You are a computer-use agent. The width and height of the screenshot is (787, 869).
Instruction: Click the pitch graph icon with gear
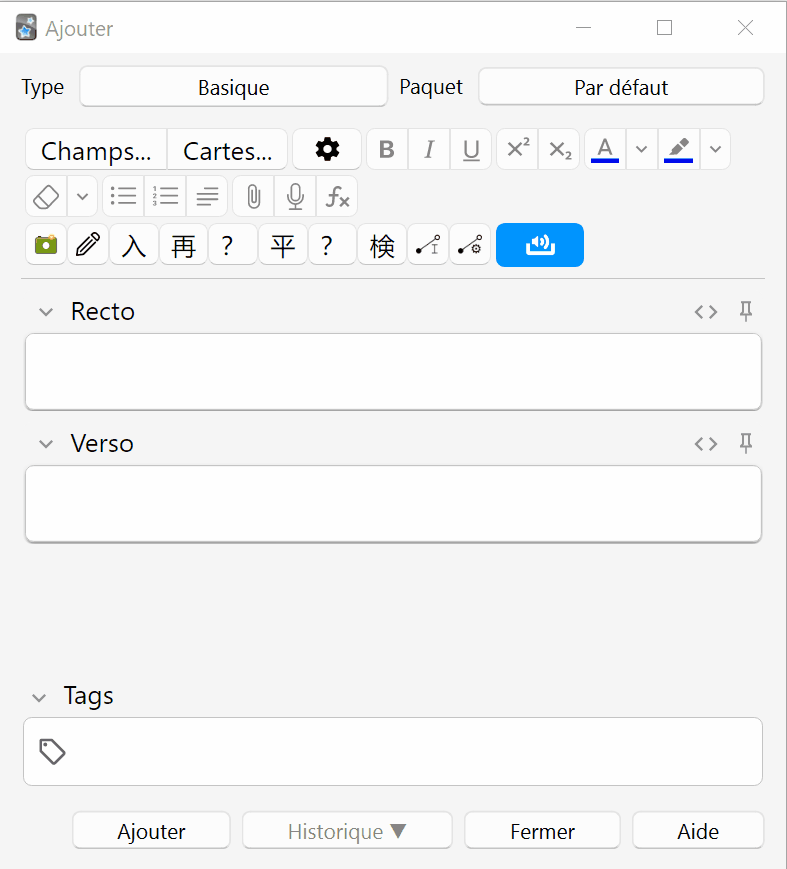tap(470, 244)
